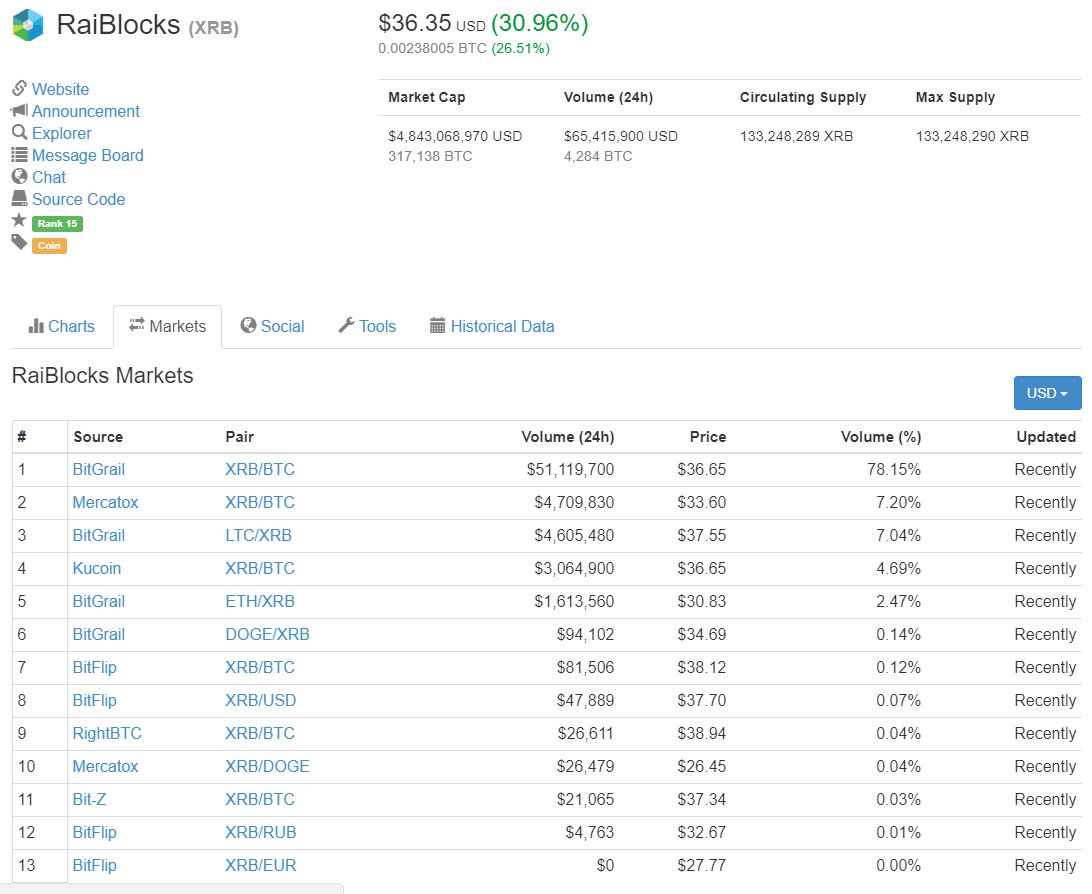The image size is (1092, 894).
Task: Click the chain link icon beside Website
Action: [x=20, y=88]
